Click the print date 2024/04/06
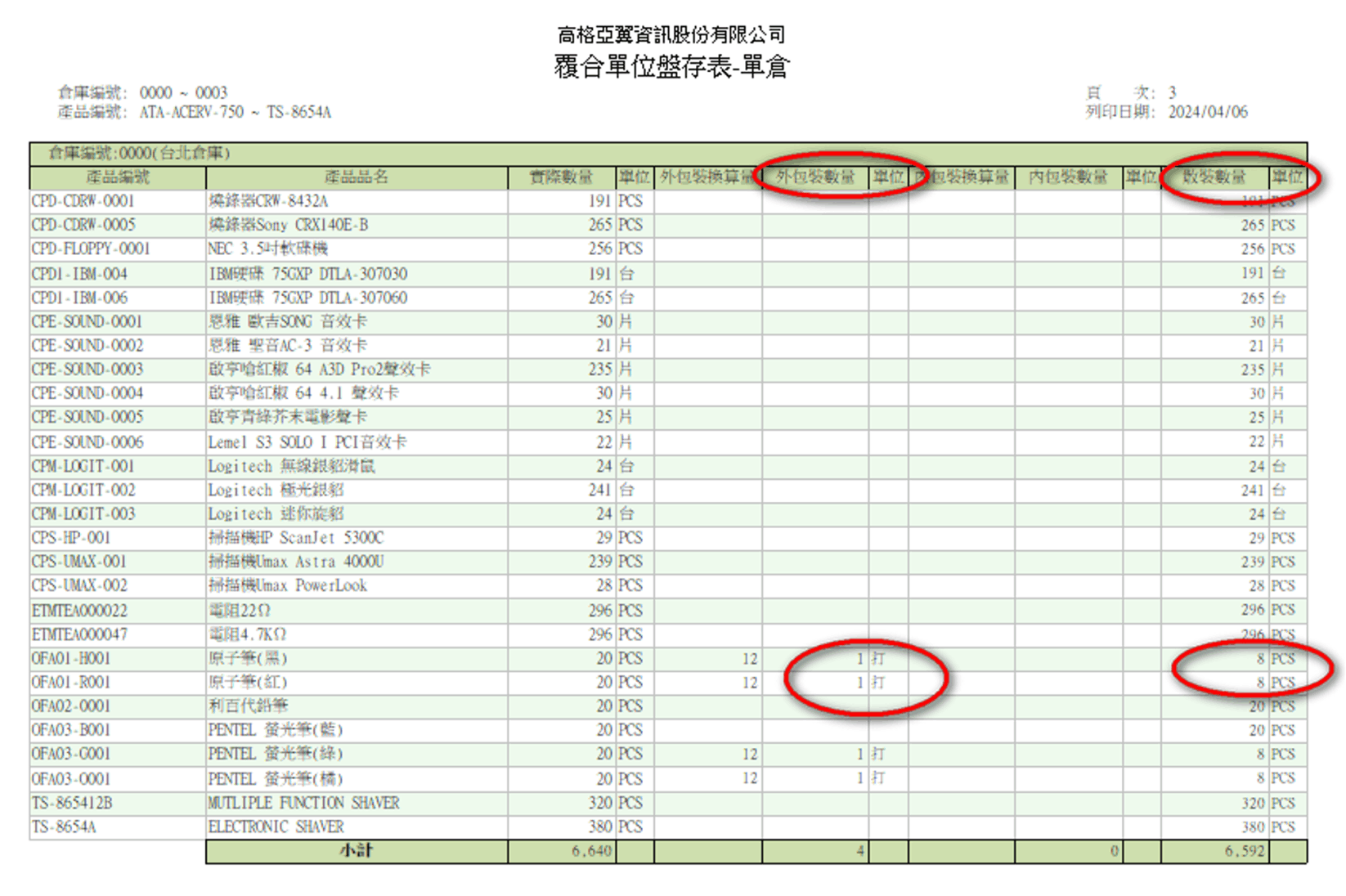This screenshot has height=896, width=1346. click(1208, 112)
